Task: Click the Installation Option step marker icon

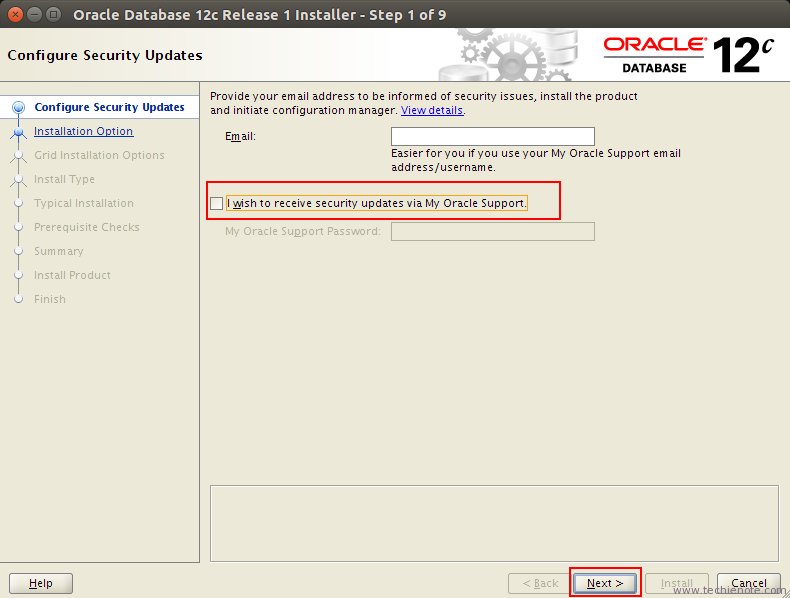Action: (x=19, y=131)
